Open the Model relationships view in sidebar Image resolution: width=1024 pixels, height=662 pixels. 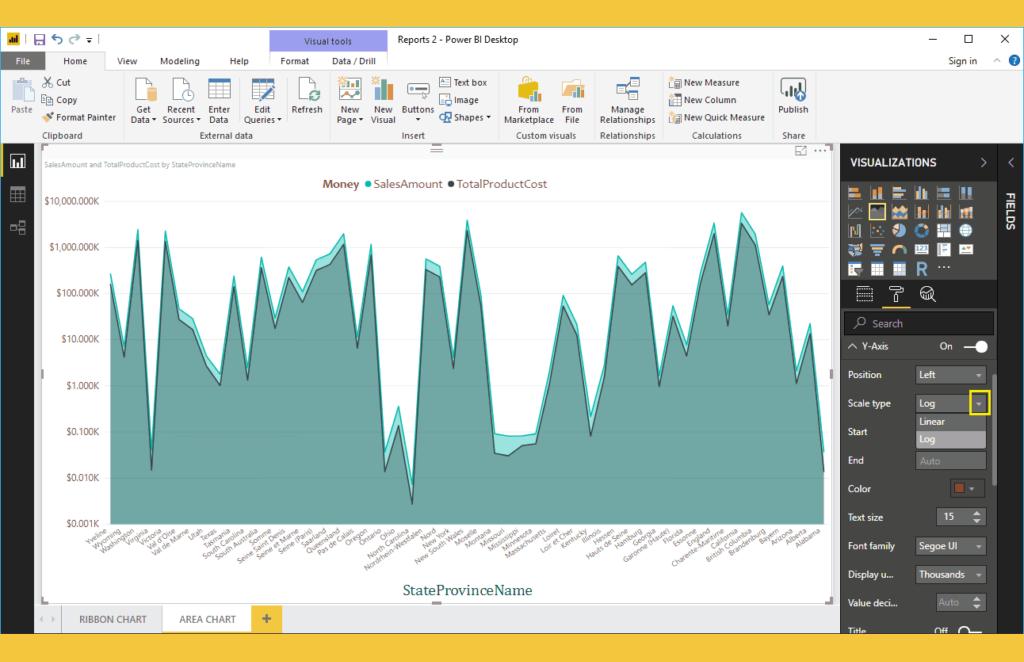(x=18, y=228)
